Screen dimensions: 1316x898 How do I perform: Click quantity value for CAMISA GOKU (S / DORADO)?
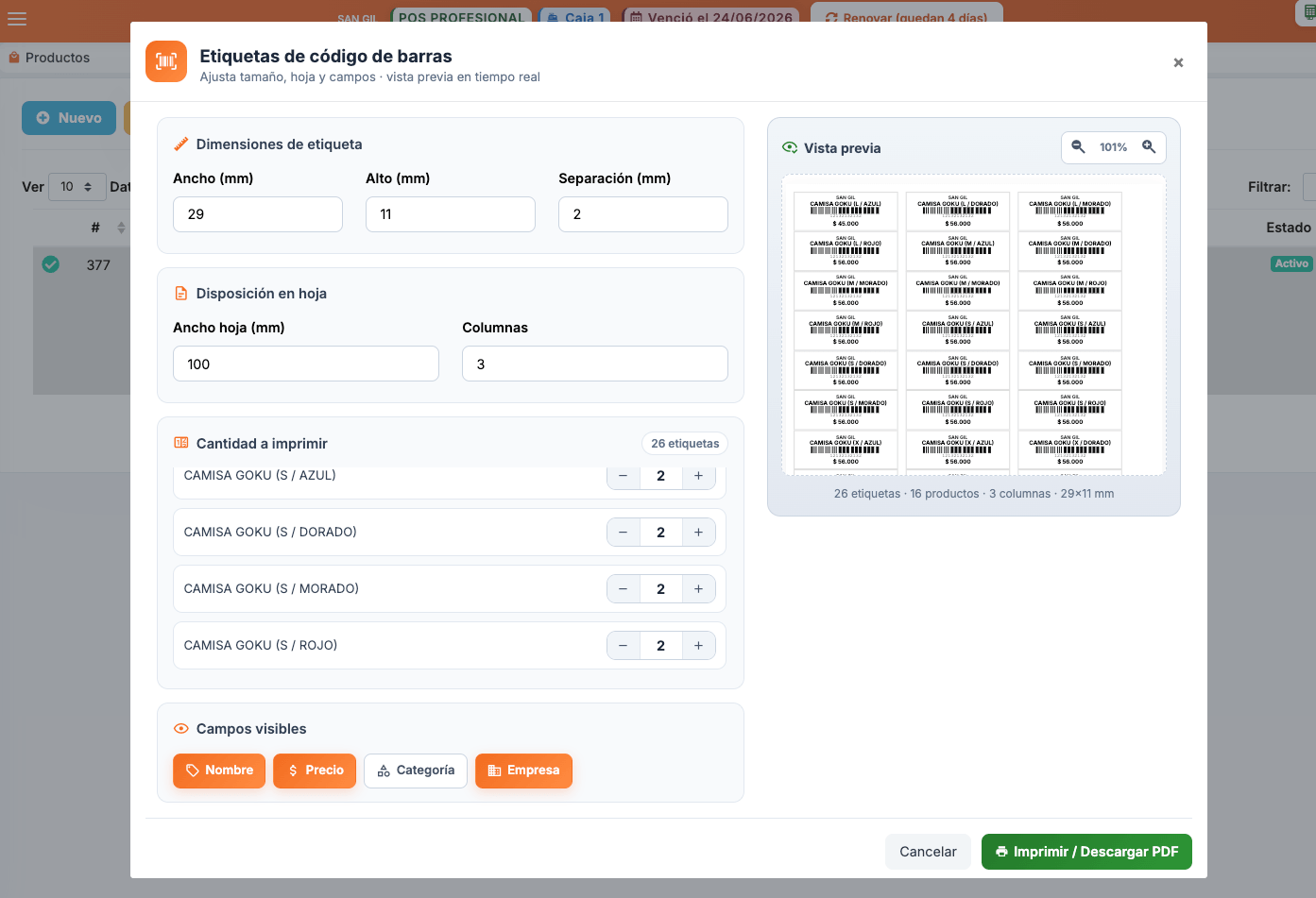tap(660, 533)
